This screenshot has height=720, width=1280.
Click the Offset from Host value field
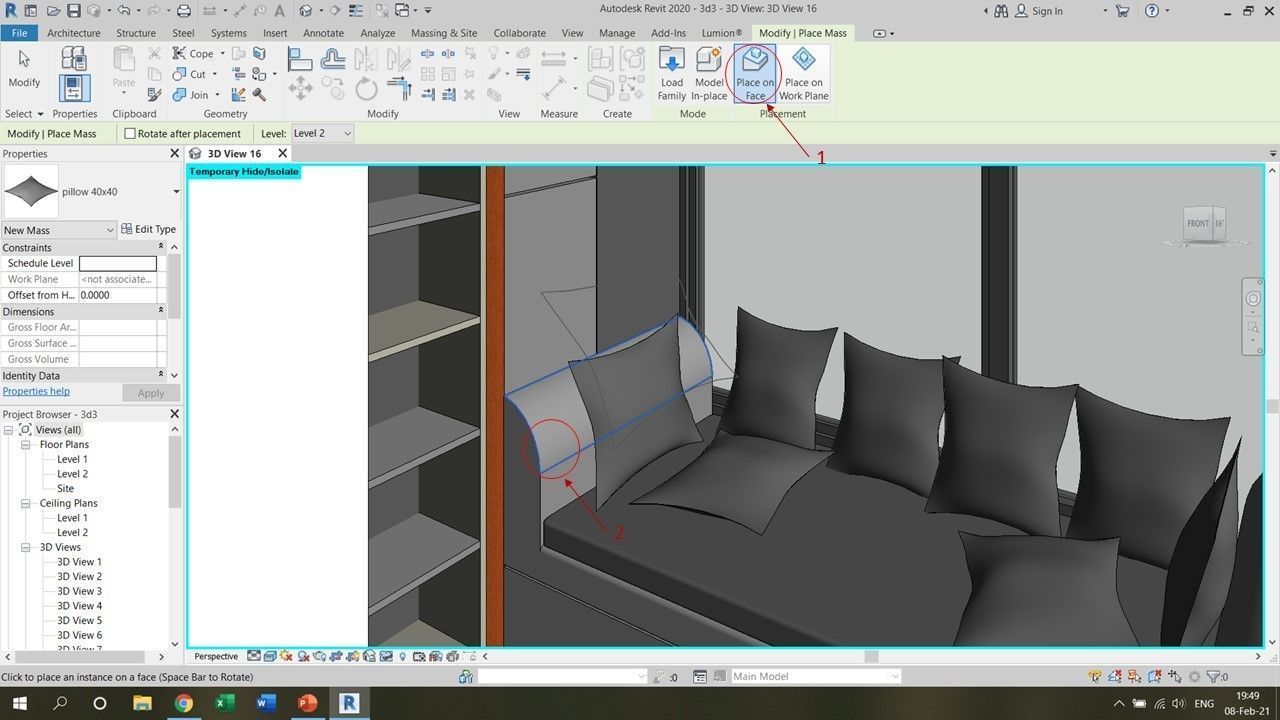coord(118,296)
